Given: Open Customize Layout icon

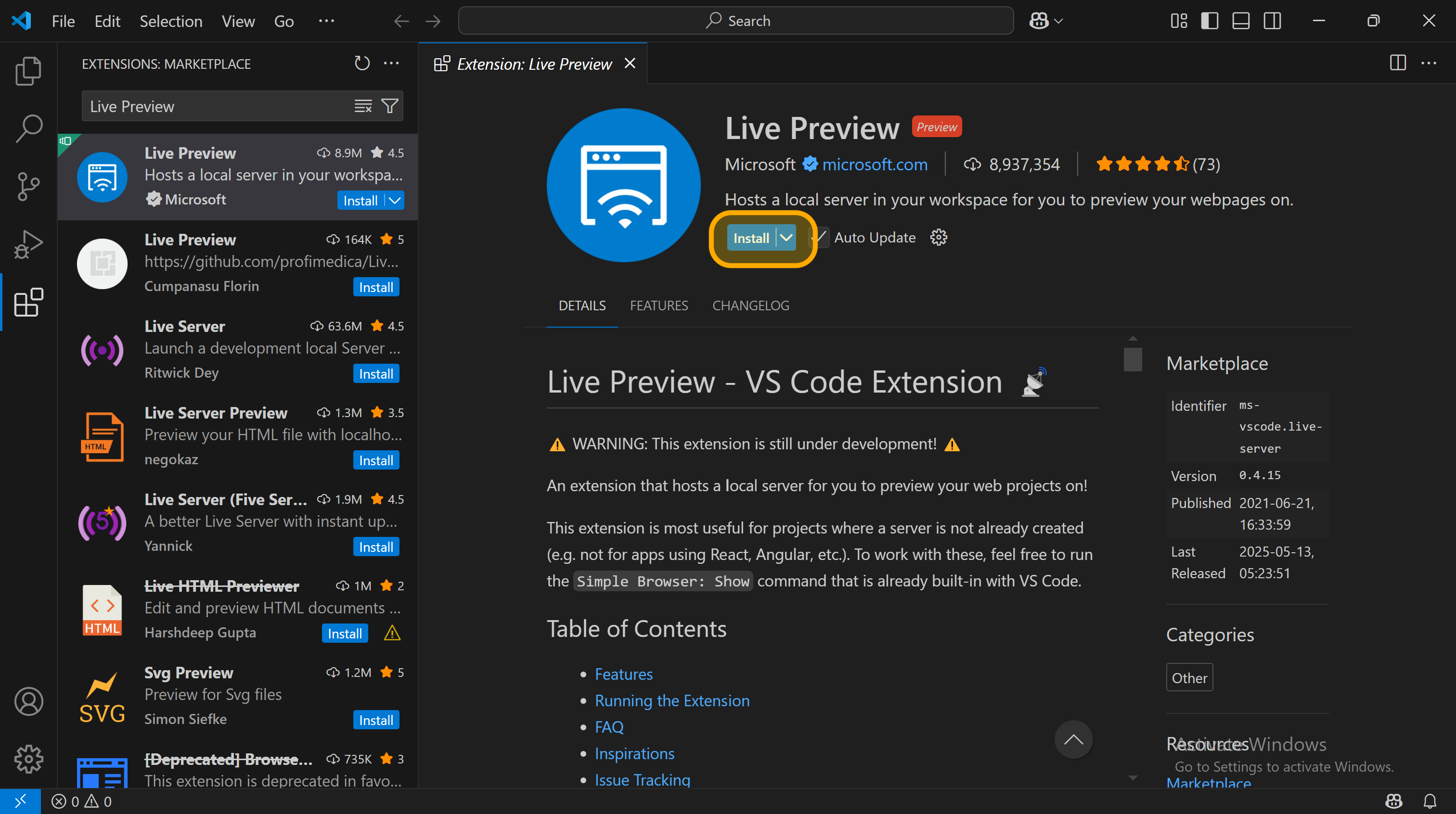Looking at the screenshot, I should click(x=1179, y=22).
